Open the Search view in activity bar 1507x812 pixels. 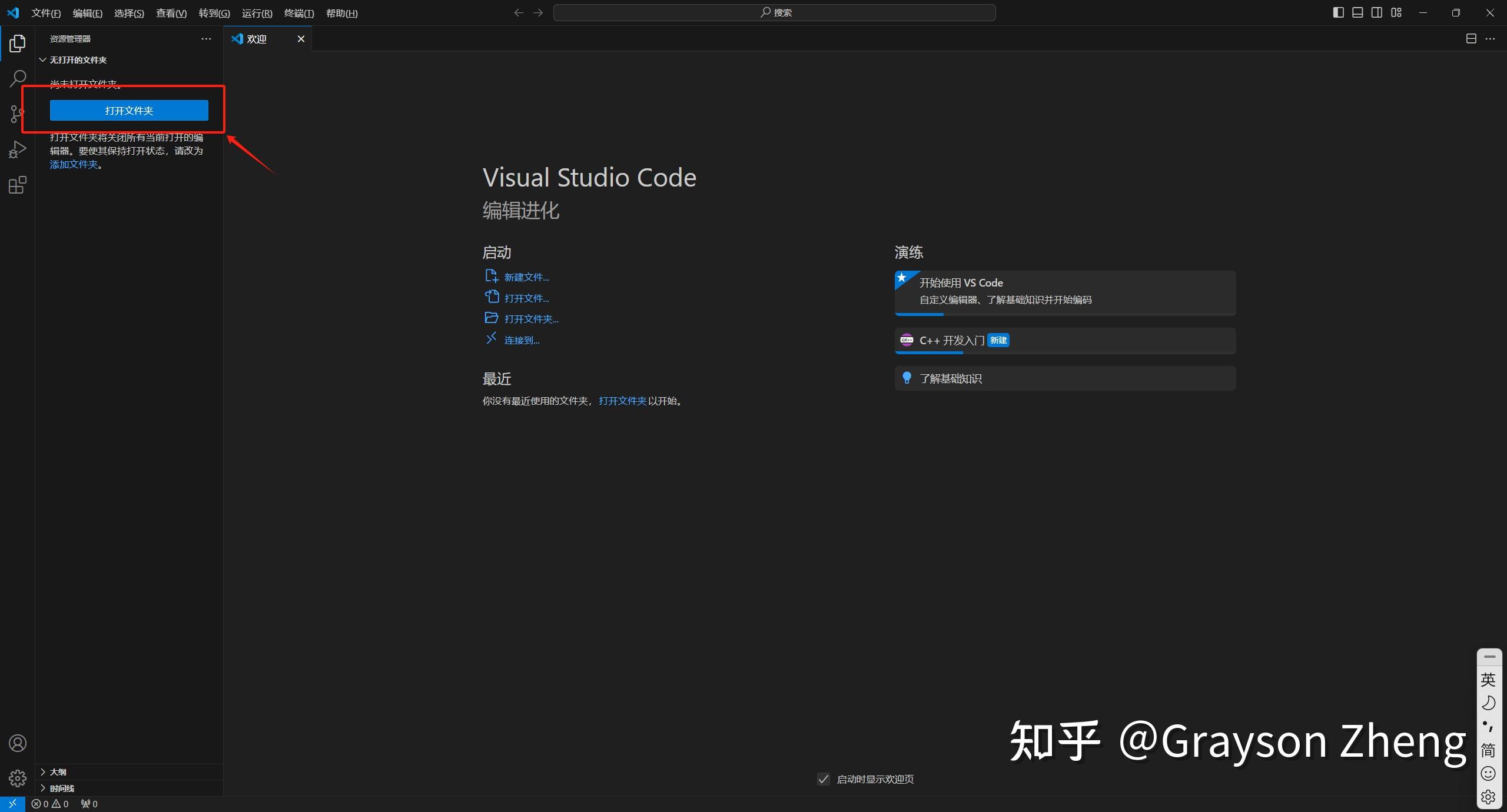coord(18,78)
